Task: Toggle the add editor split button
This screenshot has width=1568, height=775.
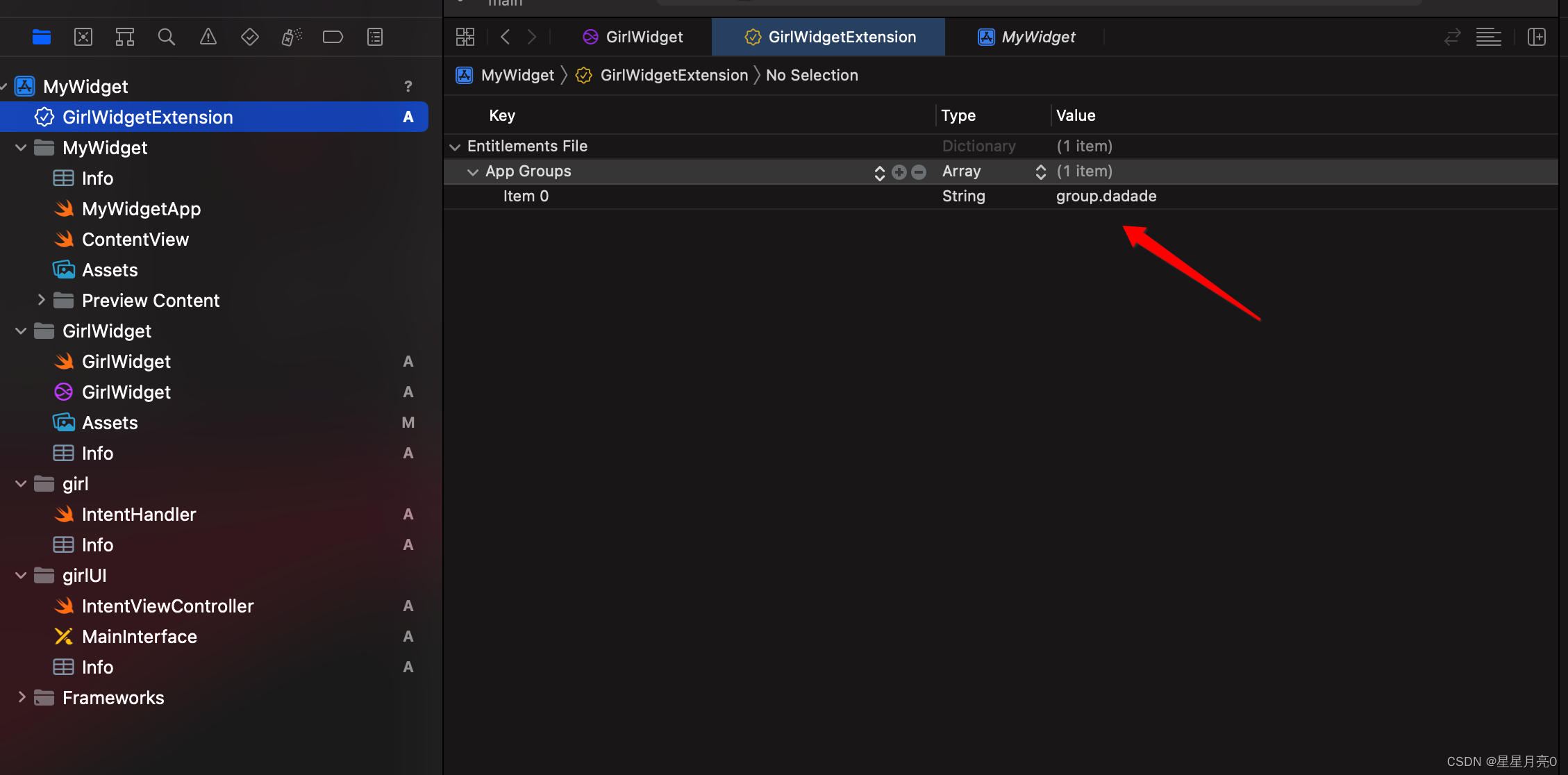Action: (1537, 37)
